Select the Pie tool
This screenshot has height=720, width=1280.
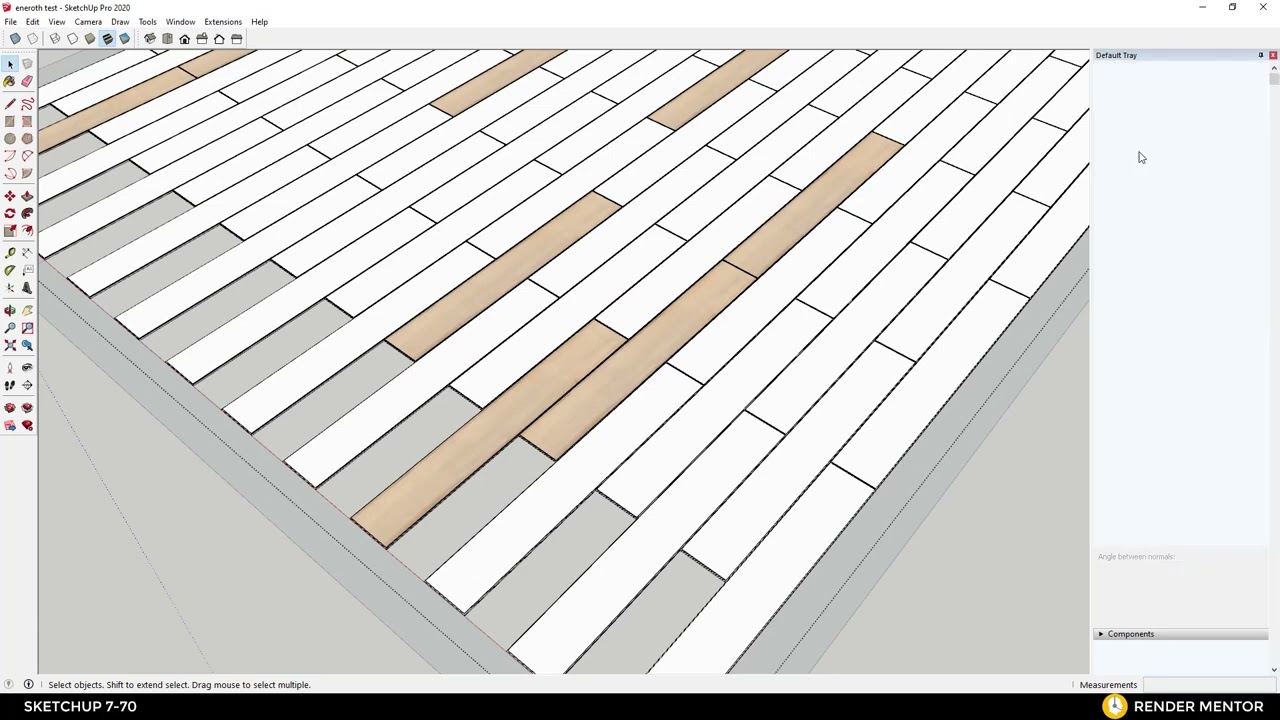(27, 173)
